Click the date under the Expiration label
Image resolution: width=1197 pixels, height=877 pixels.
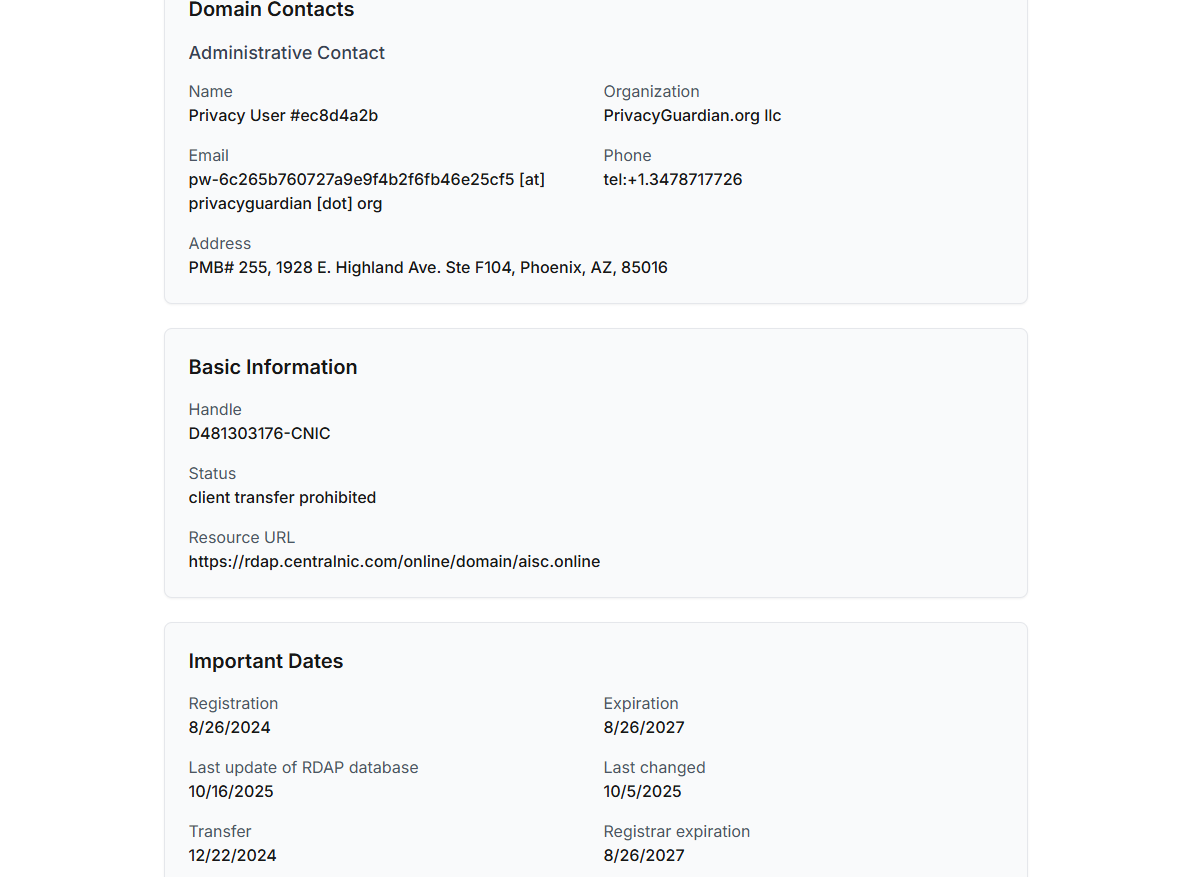(643, 728)
